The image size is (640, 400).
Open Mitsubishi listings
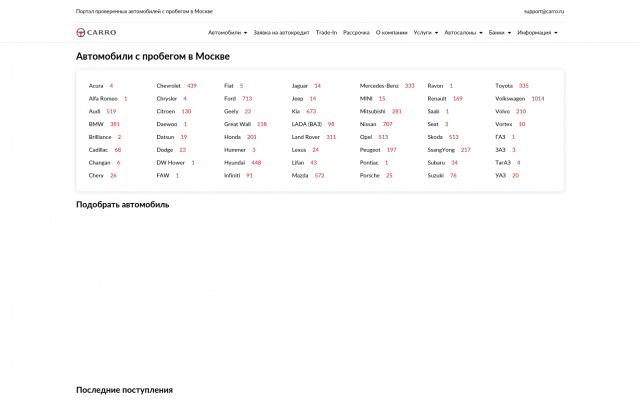372,111
